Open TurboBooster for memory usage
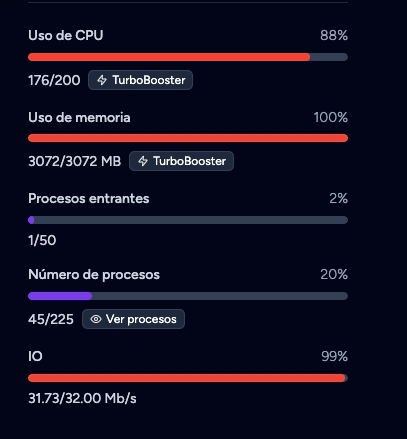The width and height of the screenshot is (407, 439). pyautogui.click(x=181, y=161)
